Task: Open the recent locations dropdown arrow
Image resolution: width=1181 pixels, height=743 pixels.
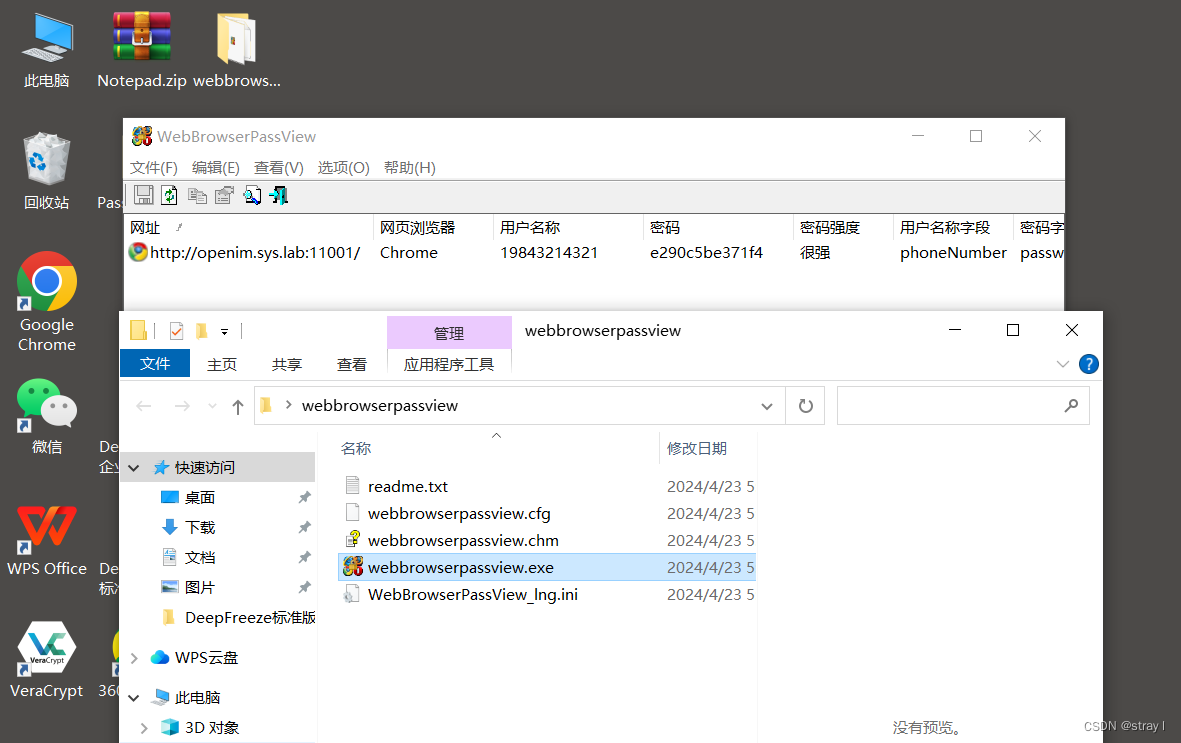Action: coord(212,406)
